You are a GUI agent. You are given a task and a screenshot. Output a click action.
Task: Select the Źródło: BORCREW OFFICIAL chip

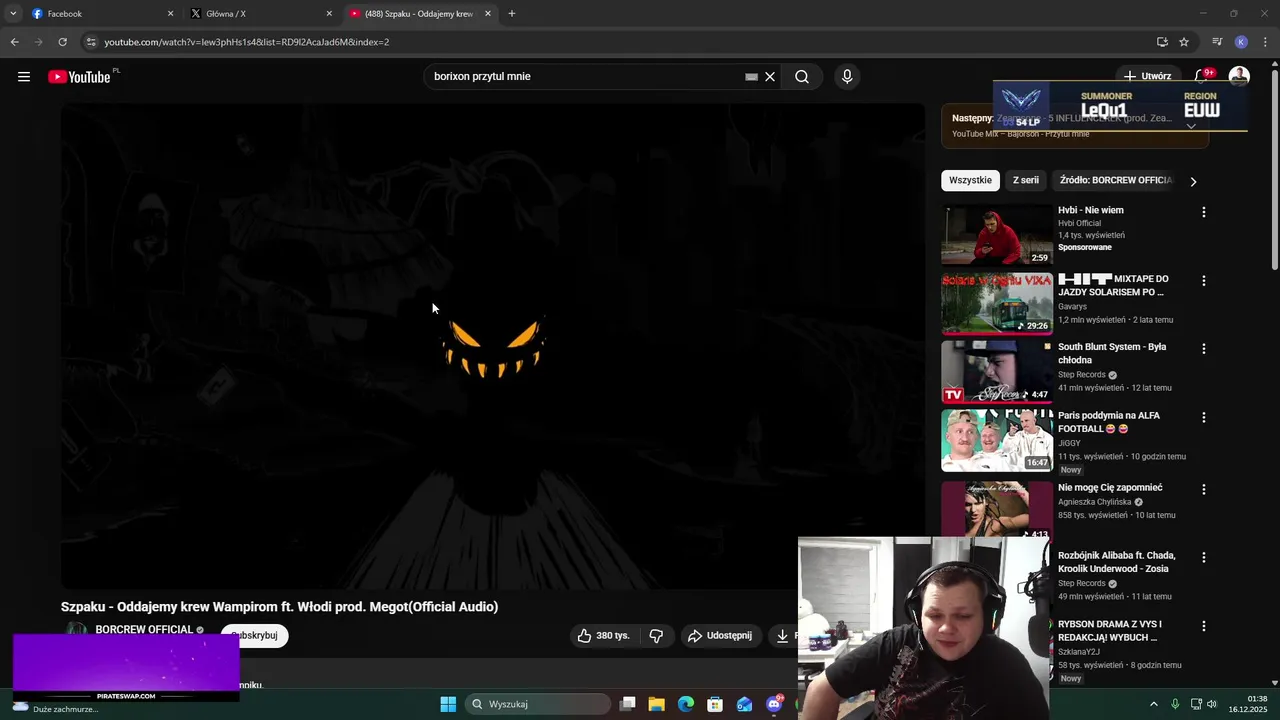1116,181
